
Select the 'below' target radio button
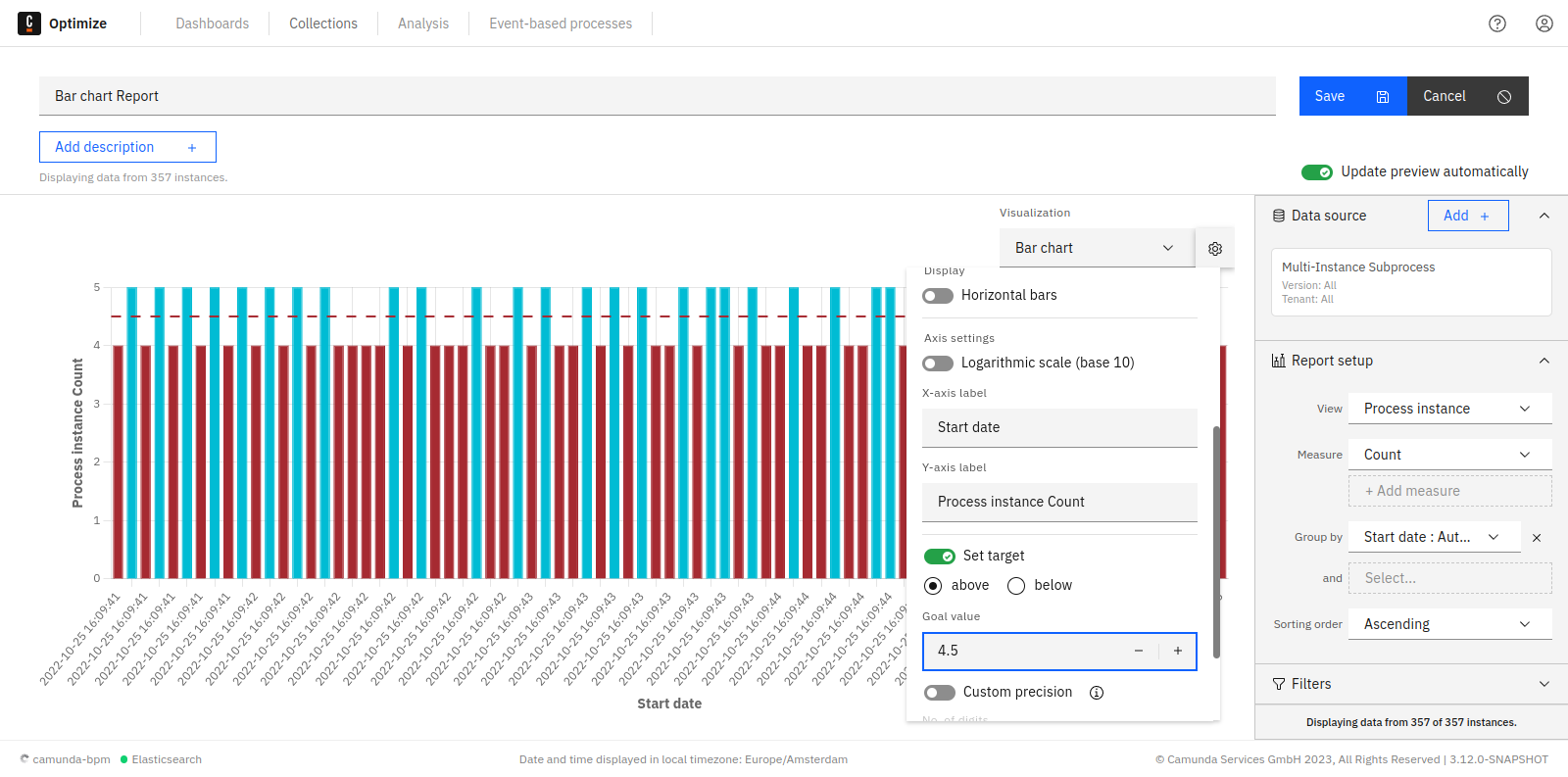(x=1016, y=586)
